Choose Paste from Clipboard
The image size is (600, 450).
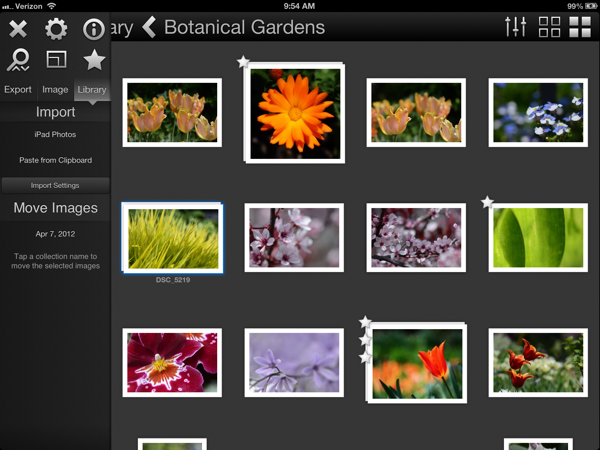pos(55,160)
